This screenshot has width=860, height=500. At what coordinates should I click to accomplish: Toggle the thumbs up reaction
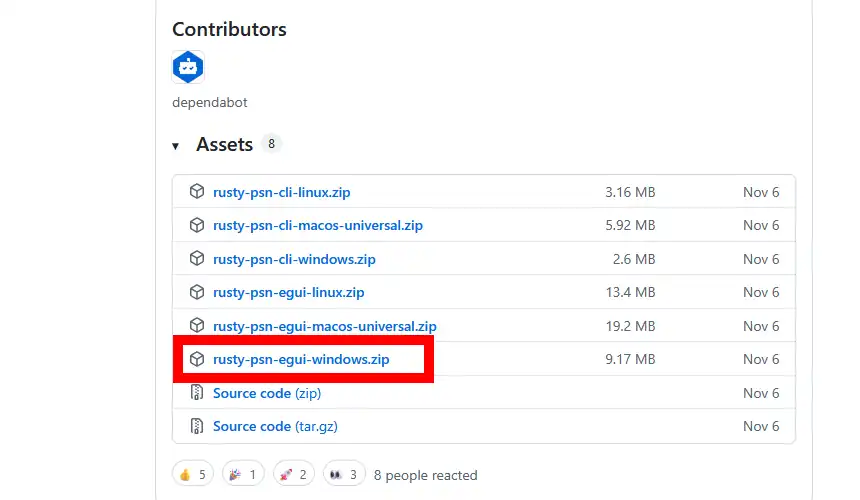click(192, 474)
